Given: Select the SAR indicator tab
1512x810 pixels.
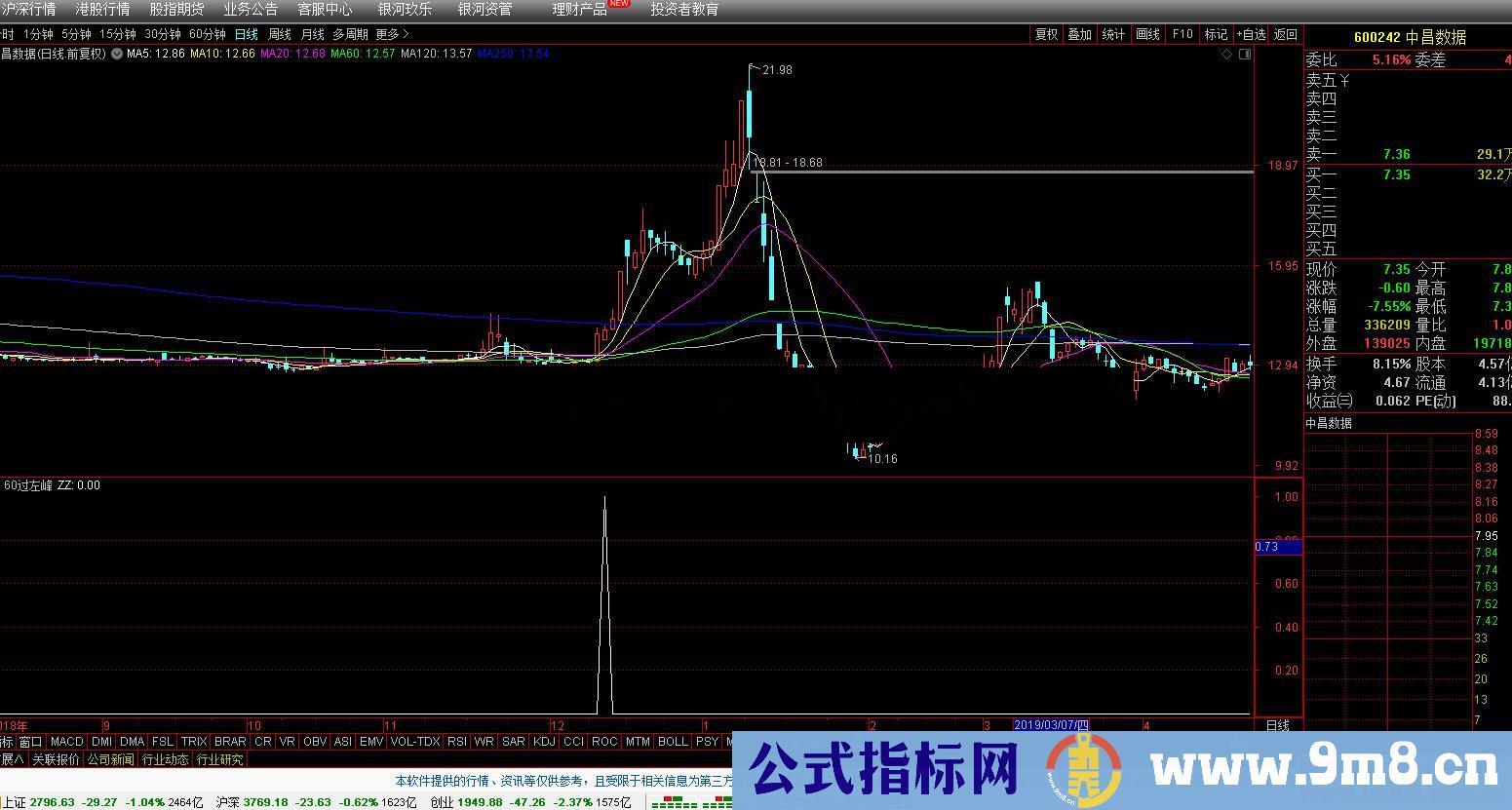Looking at the screenshot, I should 514,742.
